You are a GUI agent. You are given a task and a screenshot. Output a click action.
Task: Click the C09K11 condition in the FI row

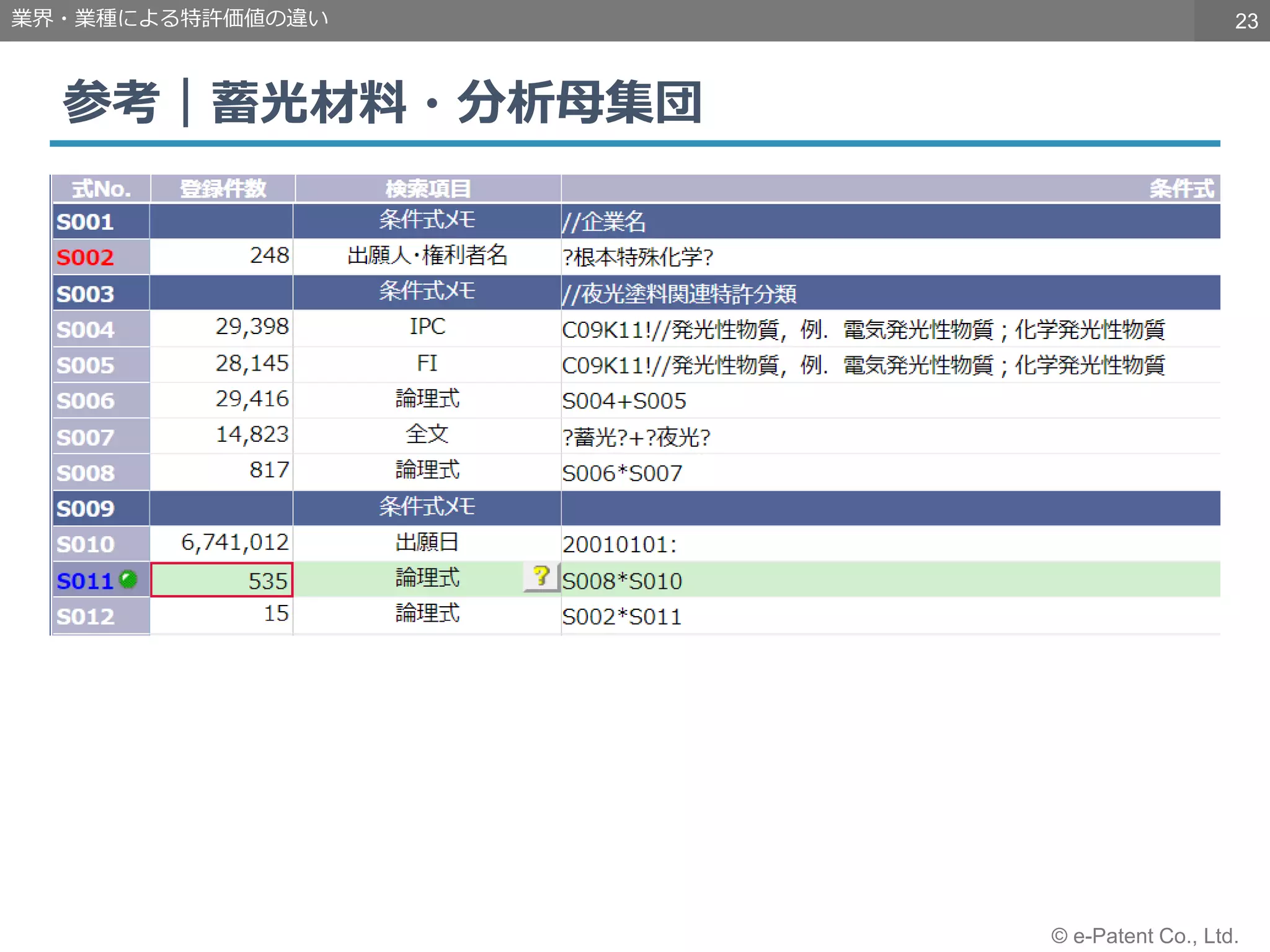pyautogui.click(x=863, y=366)
